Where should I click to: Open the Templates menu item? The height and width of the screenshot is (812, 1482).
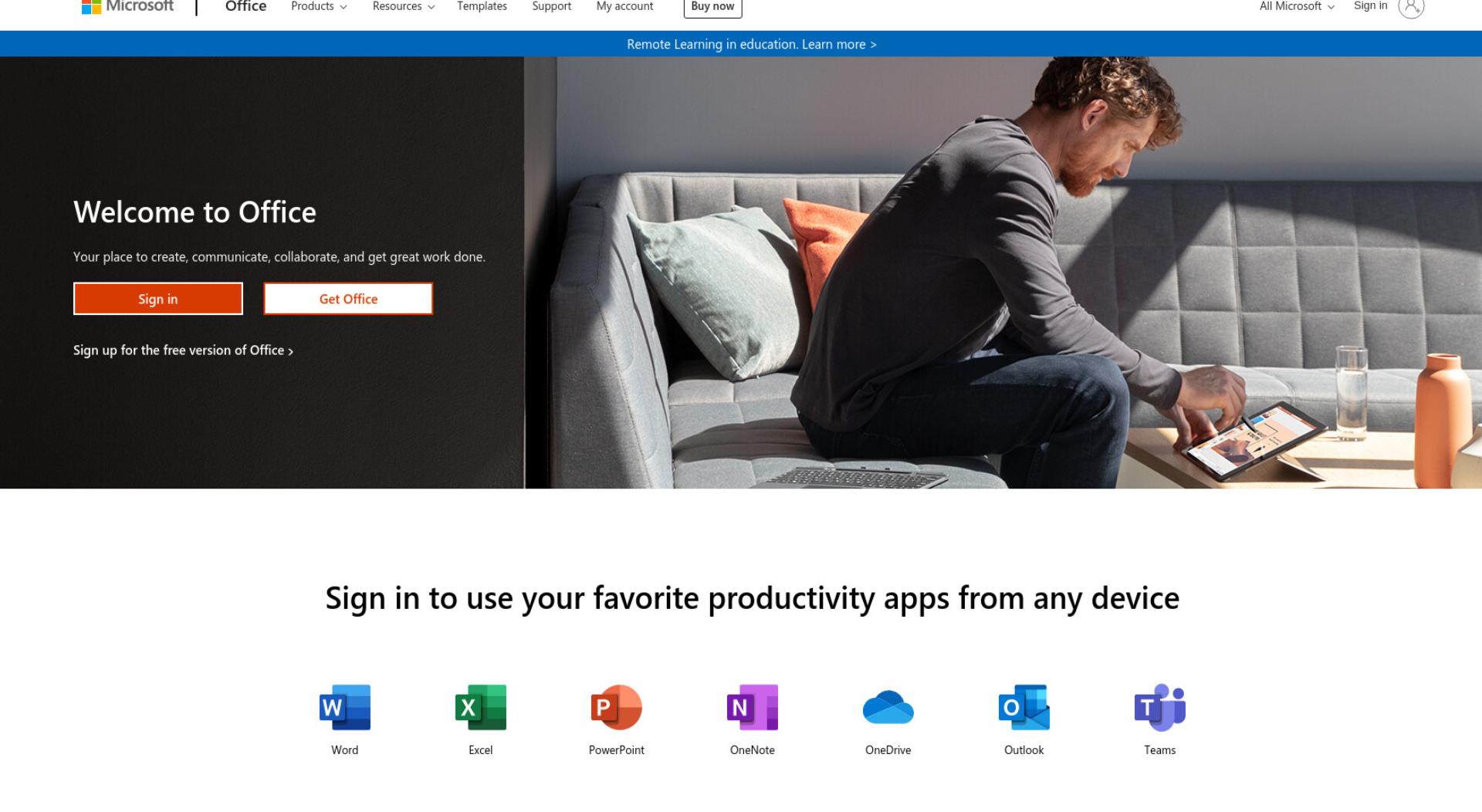482,6
